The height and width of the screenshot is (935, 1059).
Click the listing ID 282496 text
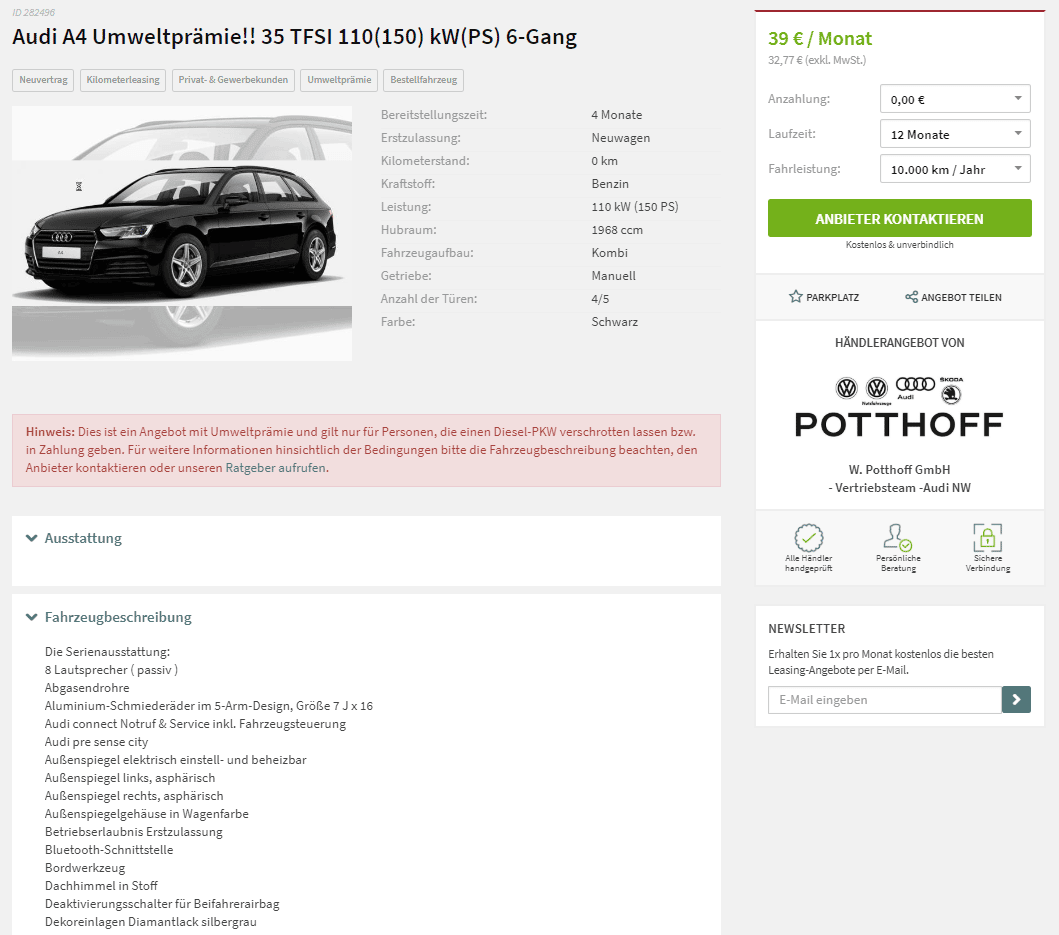click(x=34, y=12)
